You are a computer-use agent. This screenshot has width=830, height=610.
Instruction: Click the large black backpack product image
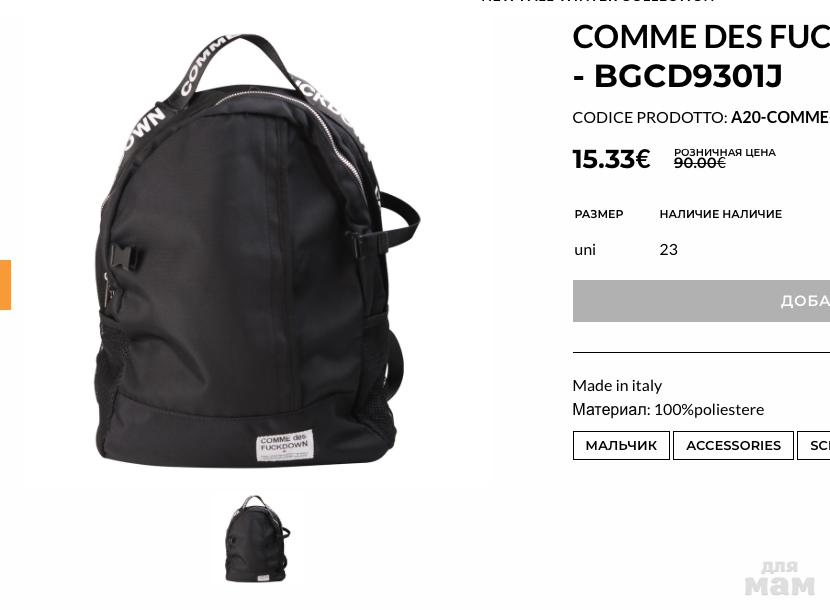[258, 249]
